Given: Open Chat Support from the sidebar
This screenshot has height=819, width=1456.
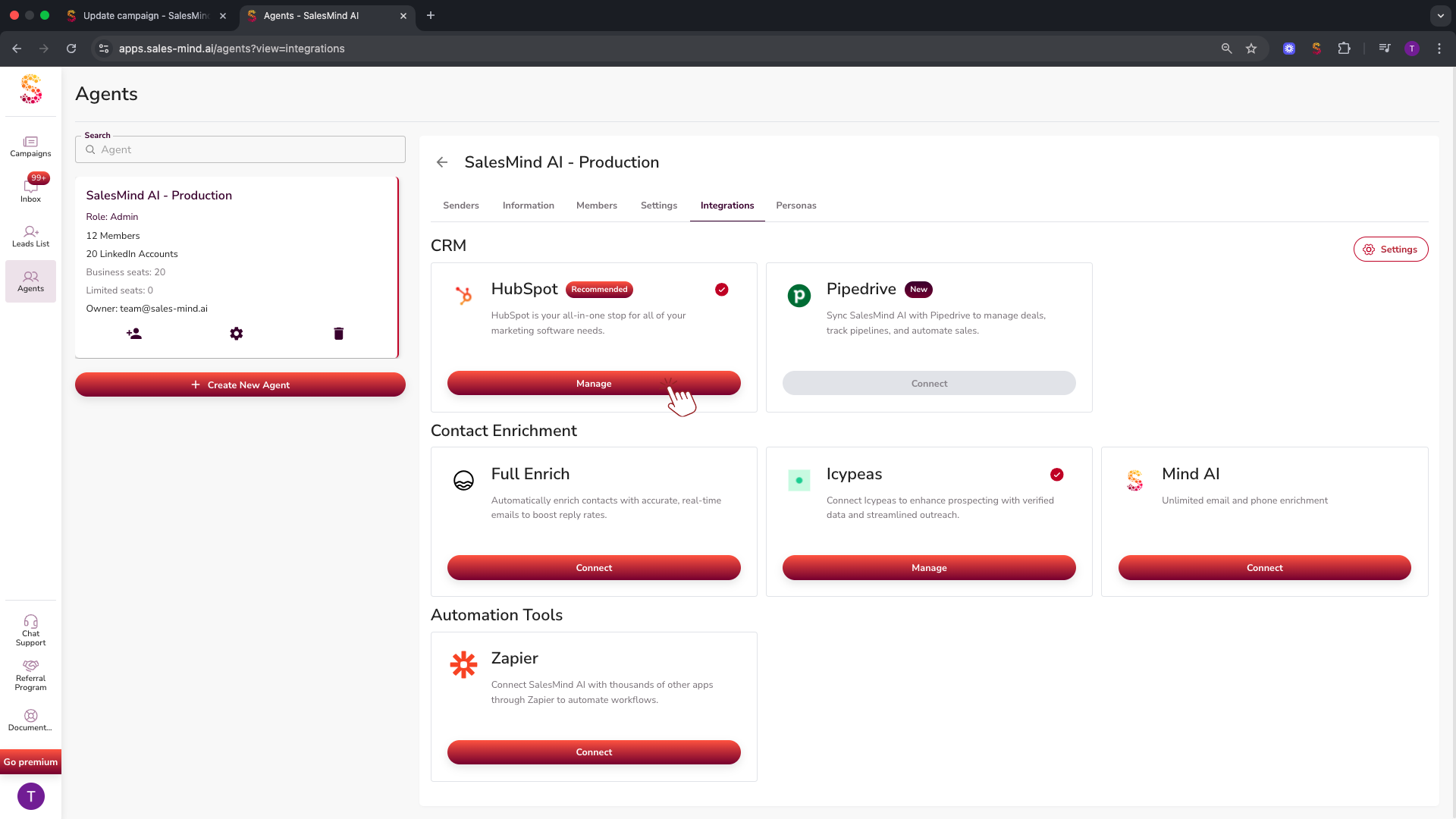Looking at the screenshot, I should 30,630.
